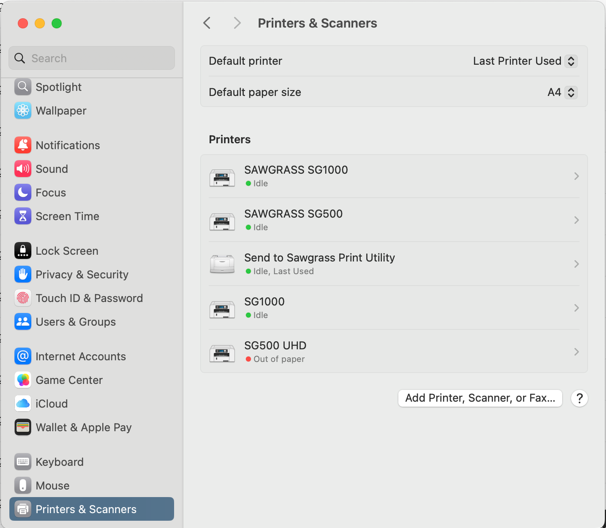Select the Touch ID & Password fingerprint icon
This screenshot has height=528, width=606.
[23, 298]
